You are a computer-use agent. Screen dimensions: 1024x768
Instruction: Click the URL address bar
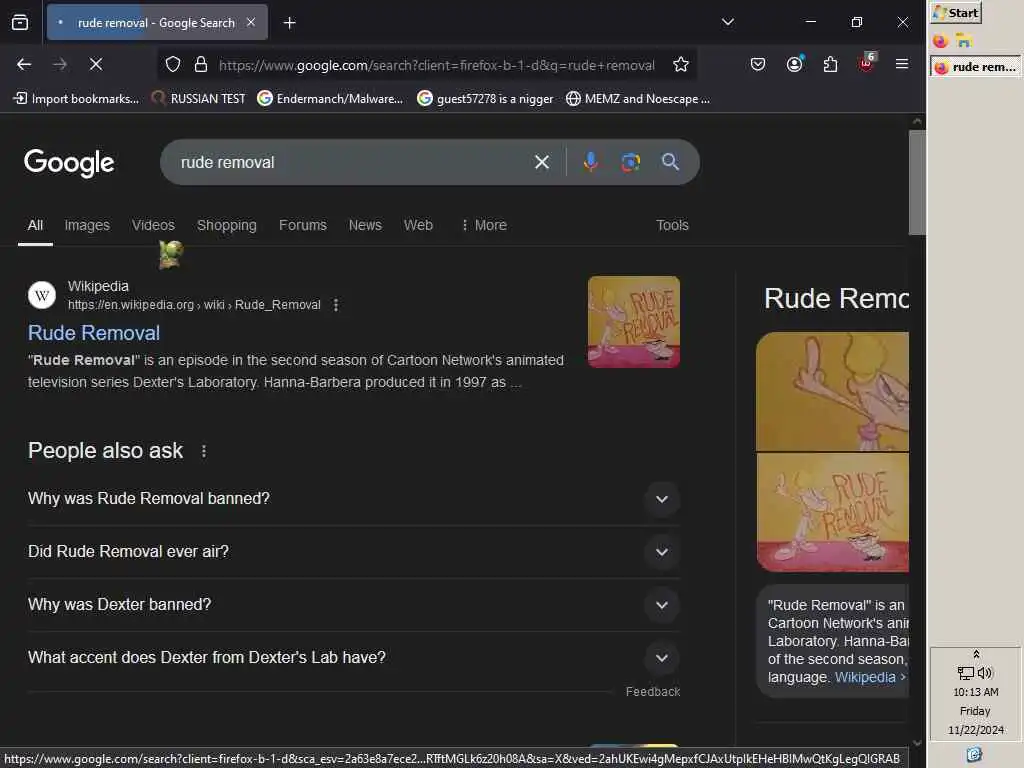coord(436,65)
